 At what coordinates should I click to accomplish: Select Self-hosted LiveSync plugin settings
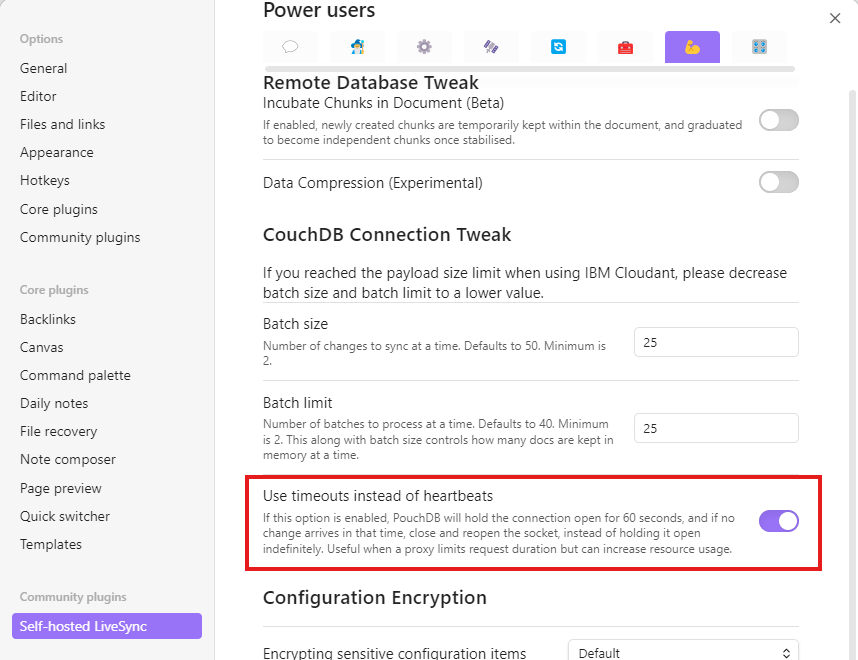click(107, 626)
